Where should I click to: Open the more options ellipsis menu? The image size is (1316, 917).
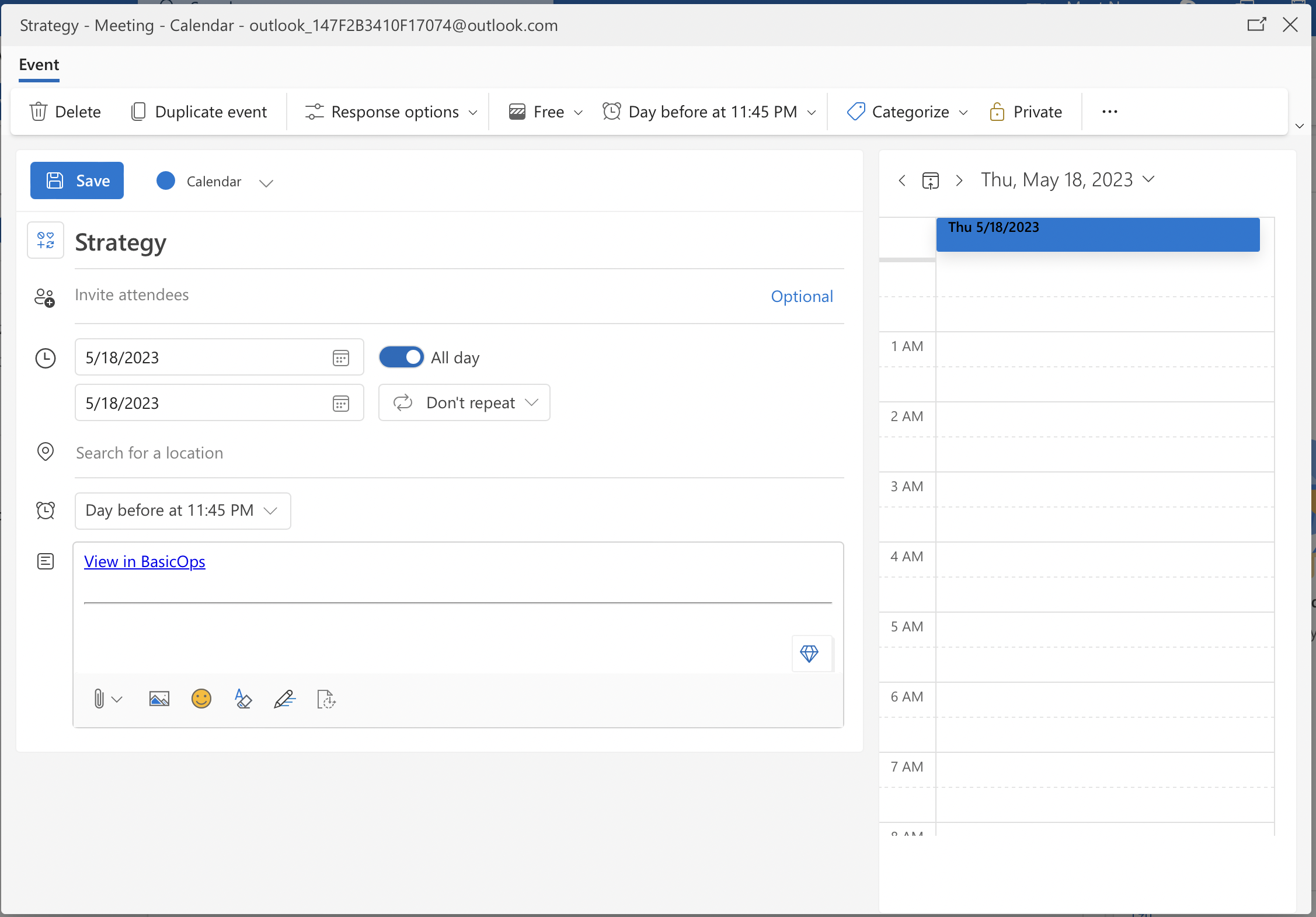[x=1109, y=112]
